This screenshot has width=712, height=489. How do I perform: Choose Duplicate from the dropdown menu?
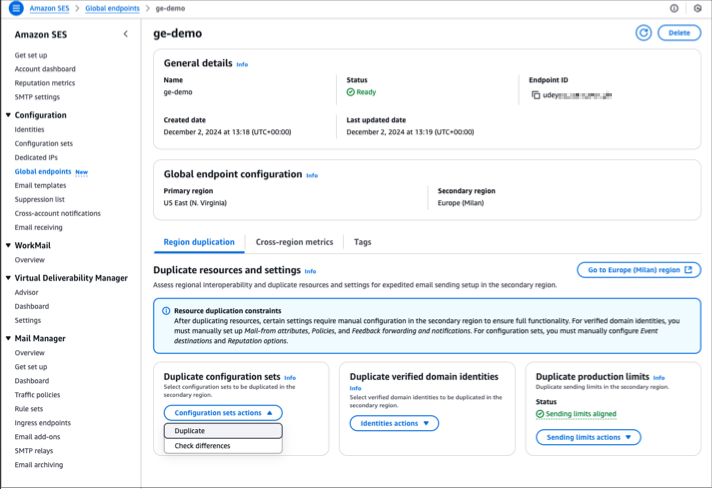click(x=223, y=431)
